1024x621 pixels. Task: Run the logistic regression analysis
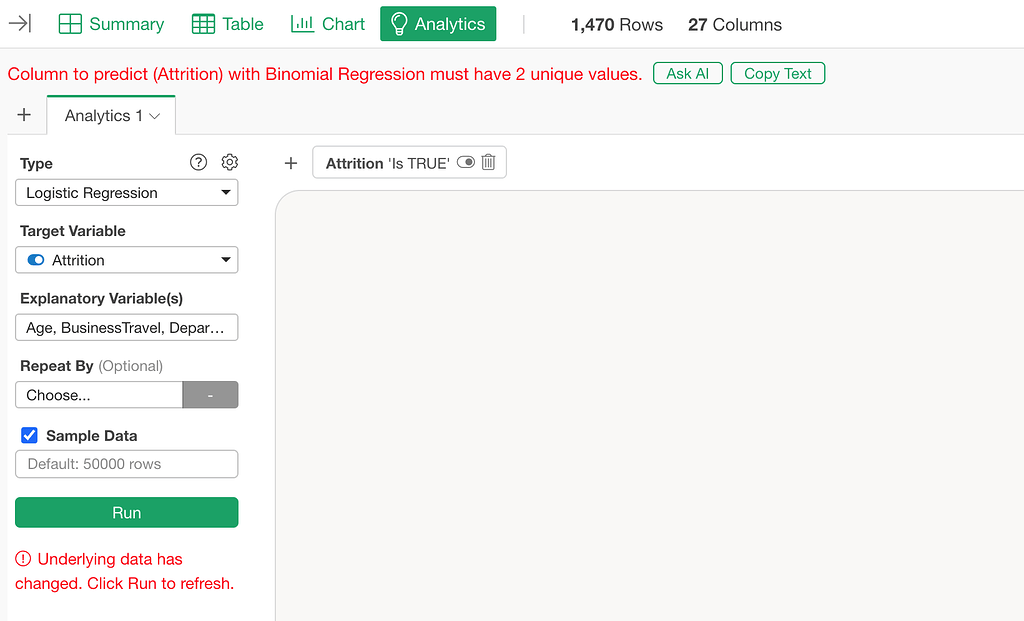pyautogui.click(x=127, y=513)
